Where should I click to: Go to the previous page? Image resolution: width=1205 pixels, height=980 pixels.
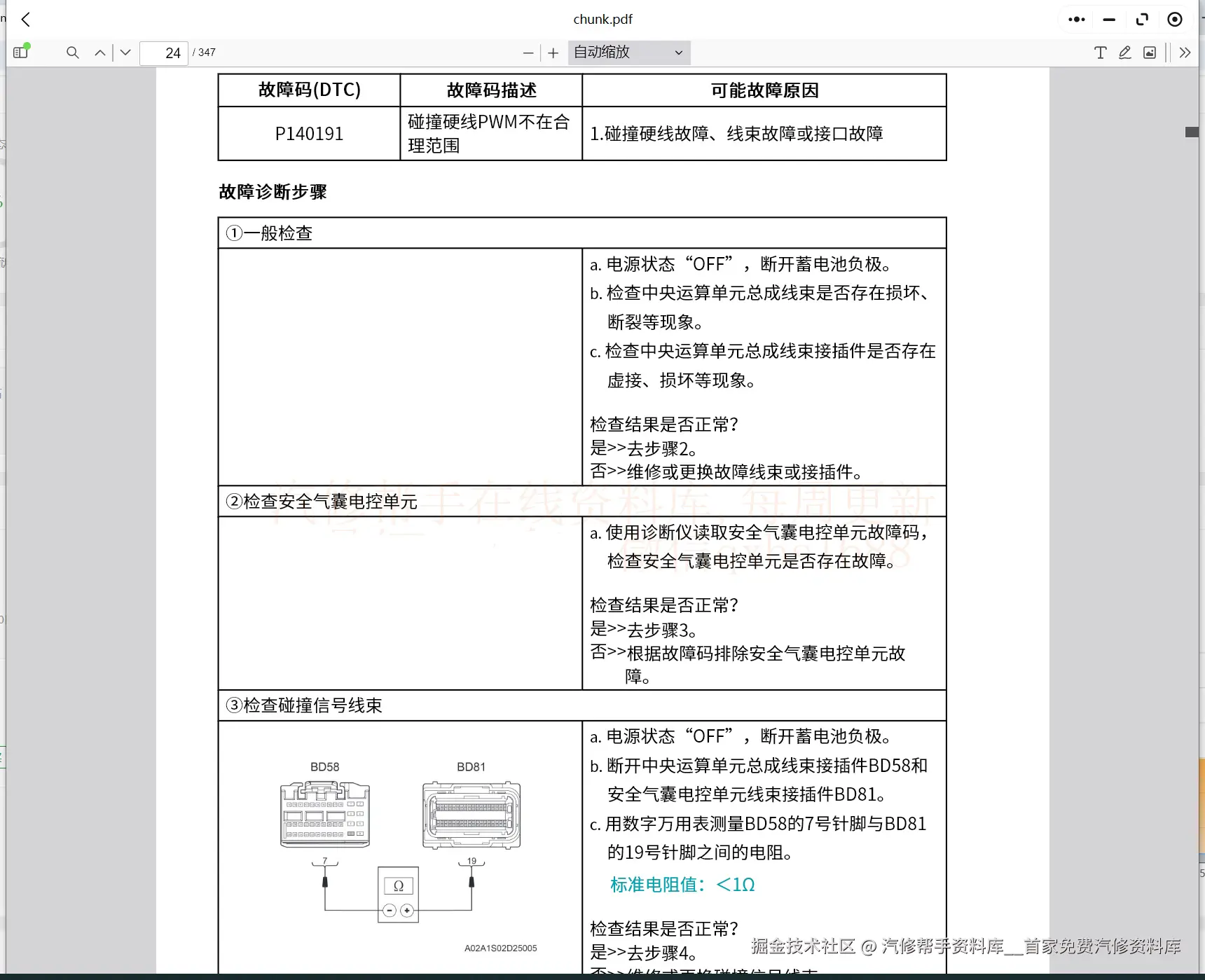pos(100,53)
